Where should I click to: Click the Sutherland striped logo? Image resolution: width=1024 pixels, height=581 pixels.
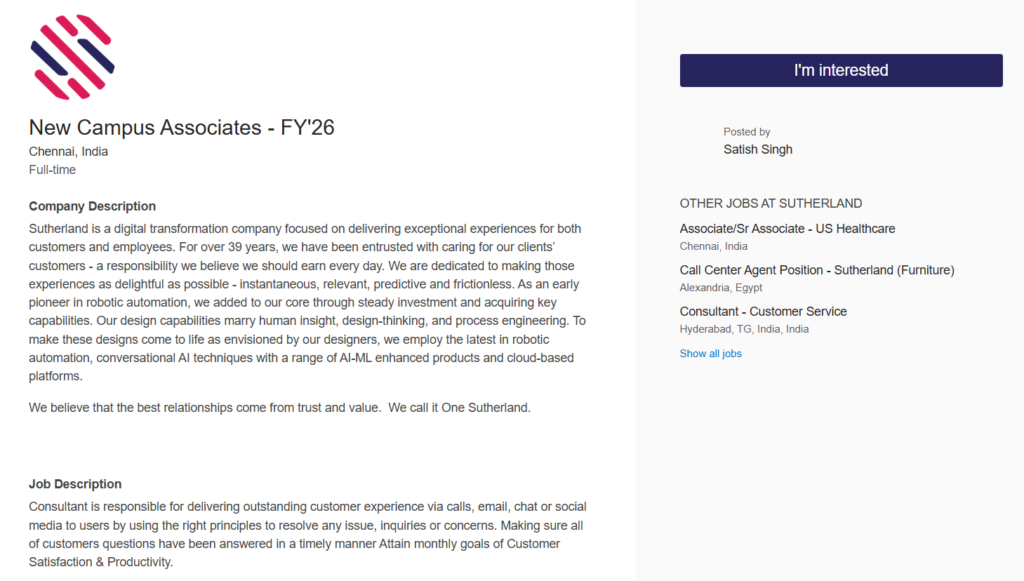pyautogui.click(x=73, y=57)
